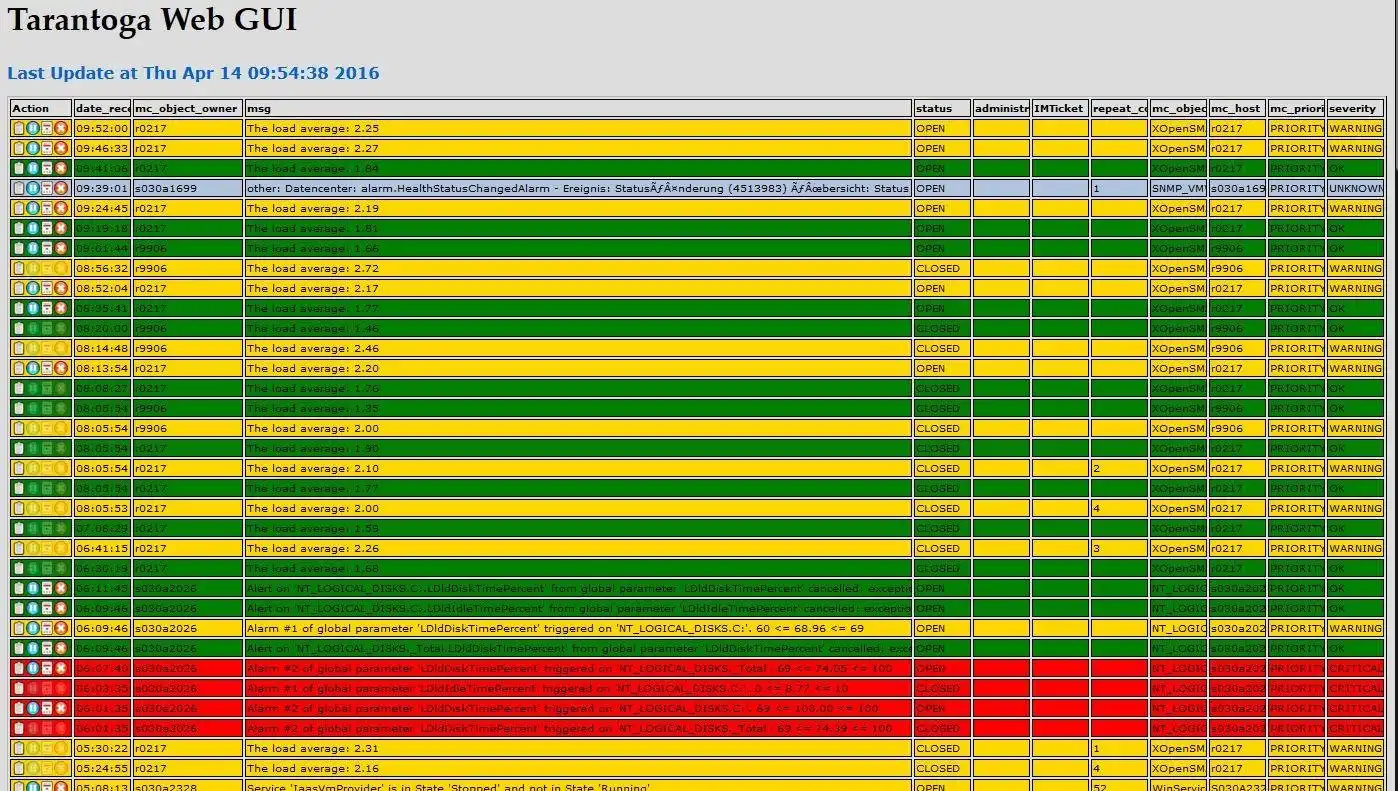Click the blue pause icon in 09:24:45 row
Screen dimensions: 1398x791
coord(33,208)
